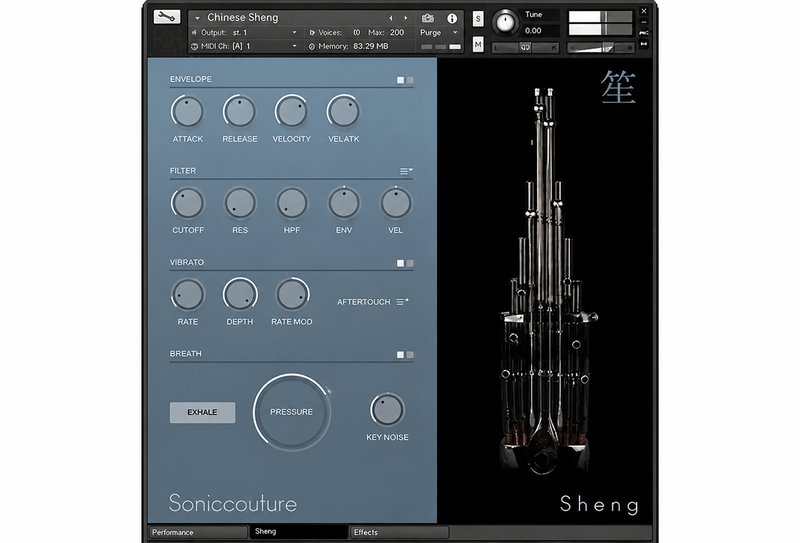Click the Sheng instrument image
The height and width of the screenshot is (543, 800).
click(545, 281)
